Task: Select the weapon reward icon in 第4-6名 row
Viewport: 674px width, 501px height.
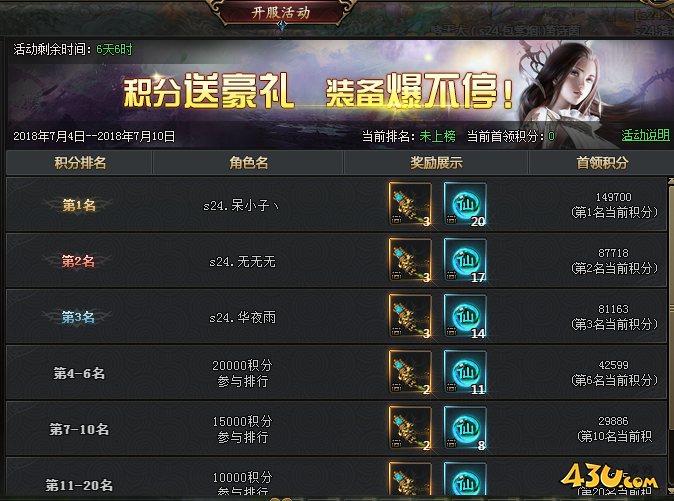Action: [410, 372]
